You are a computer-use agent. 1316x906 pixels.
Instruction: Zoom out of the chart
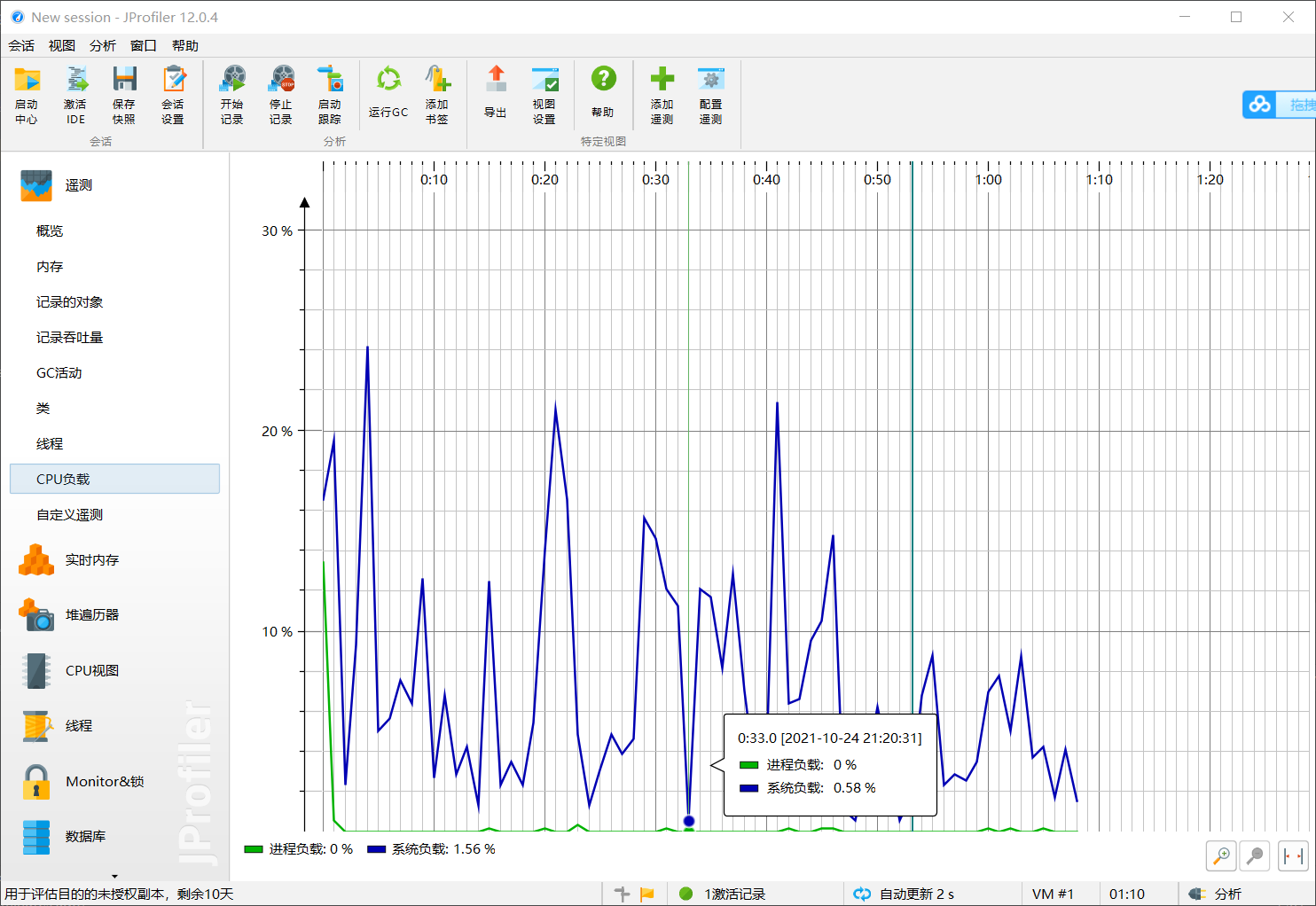tap(1255, 855)
